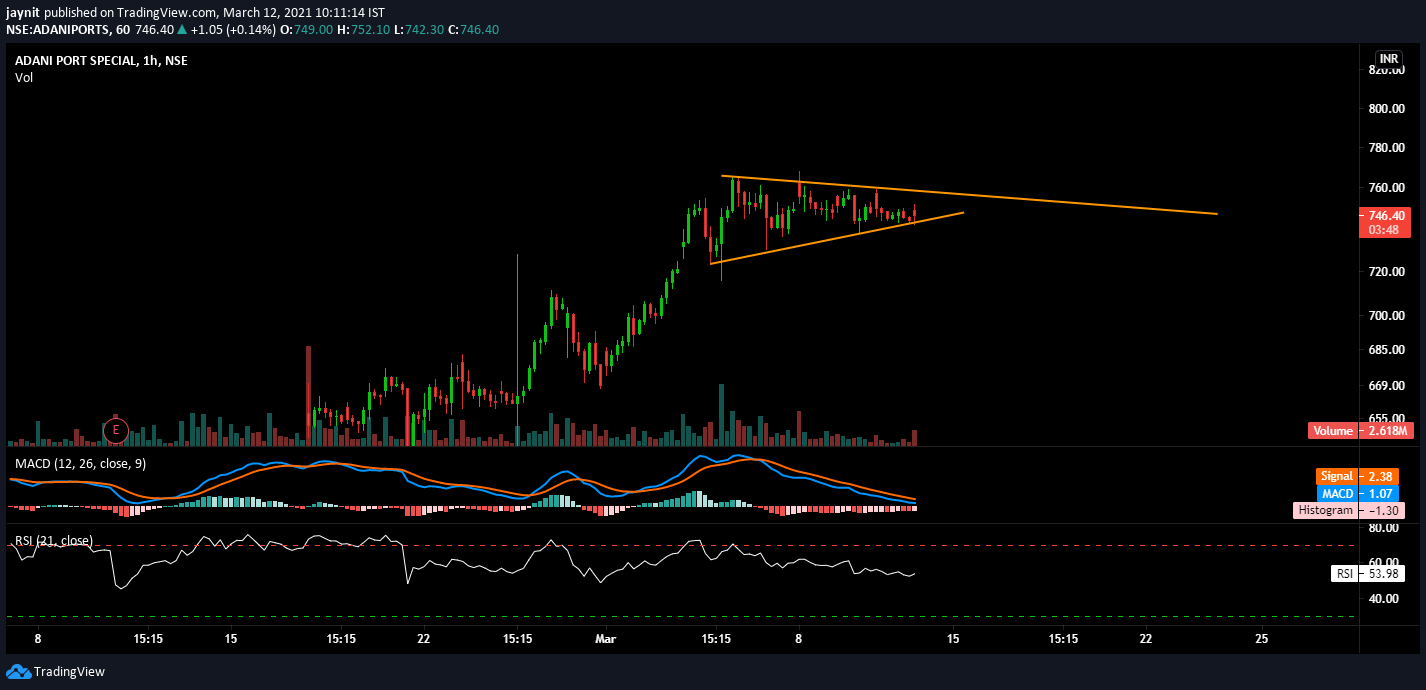Click the 685.00 price axis label
Viewport: 1426px width, 690px height.
[x=1386, y=349]
